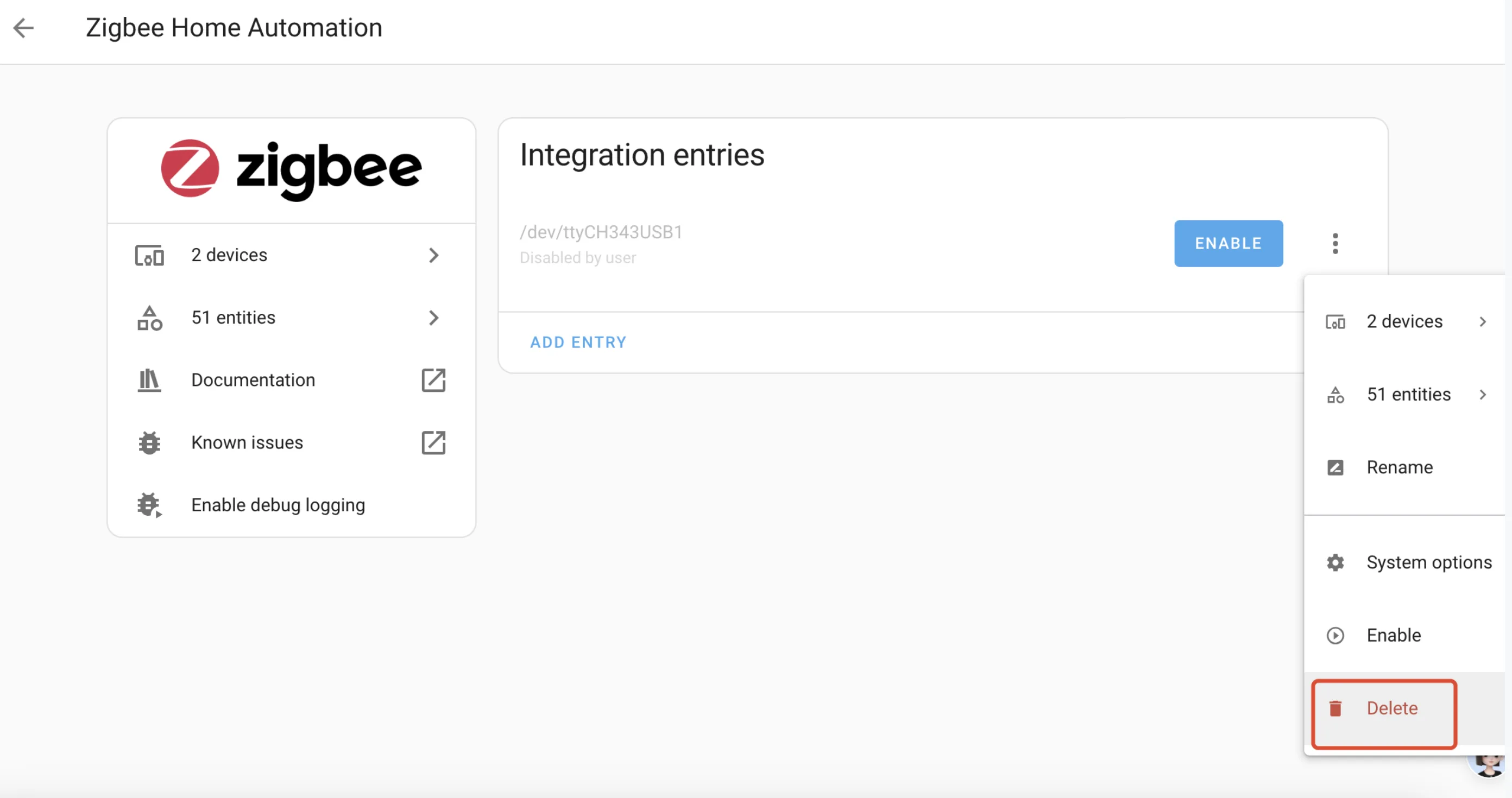Expand the 2 devices chevron in the dropdown menu
The image size is (1512, 798).
[1483, 321]
